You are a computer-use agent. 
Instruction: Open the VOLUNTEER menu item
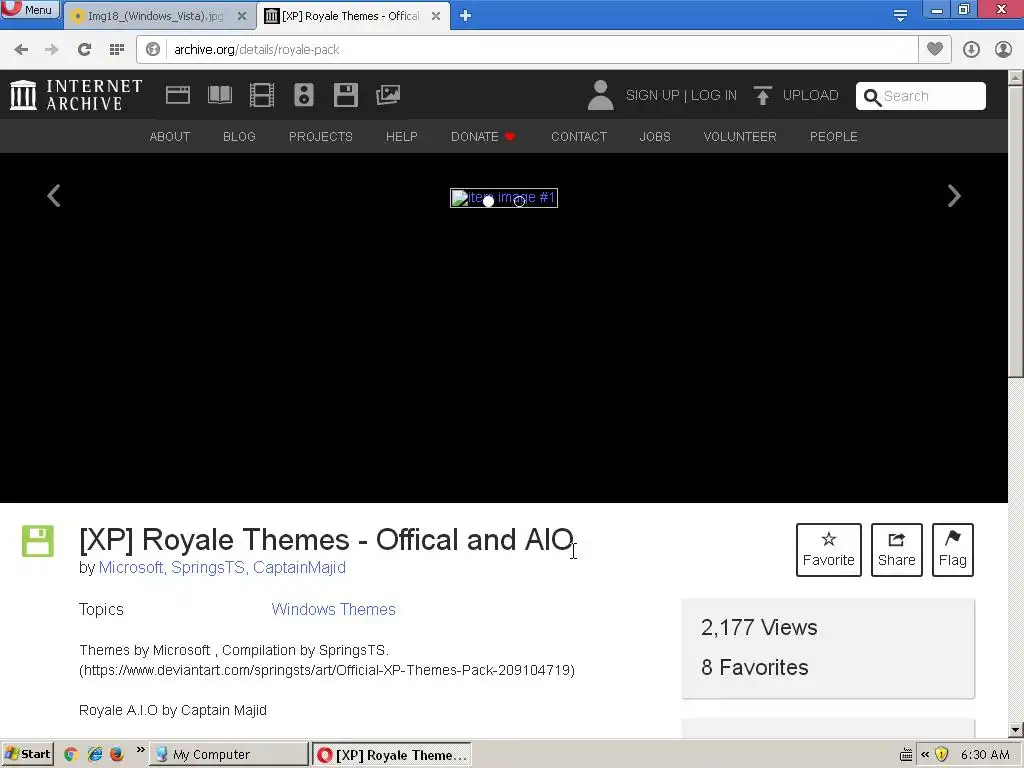[x=740, y=136]
